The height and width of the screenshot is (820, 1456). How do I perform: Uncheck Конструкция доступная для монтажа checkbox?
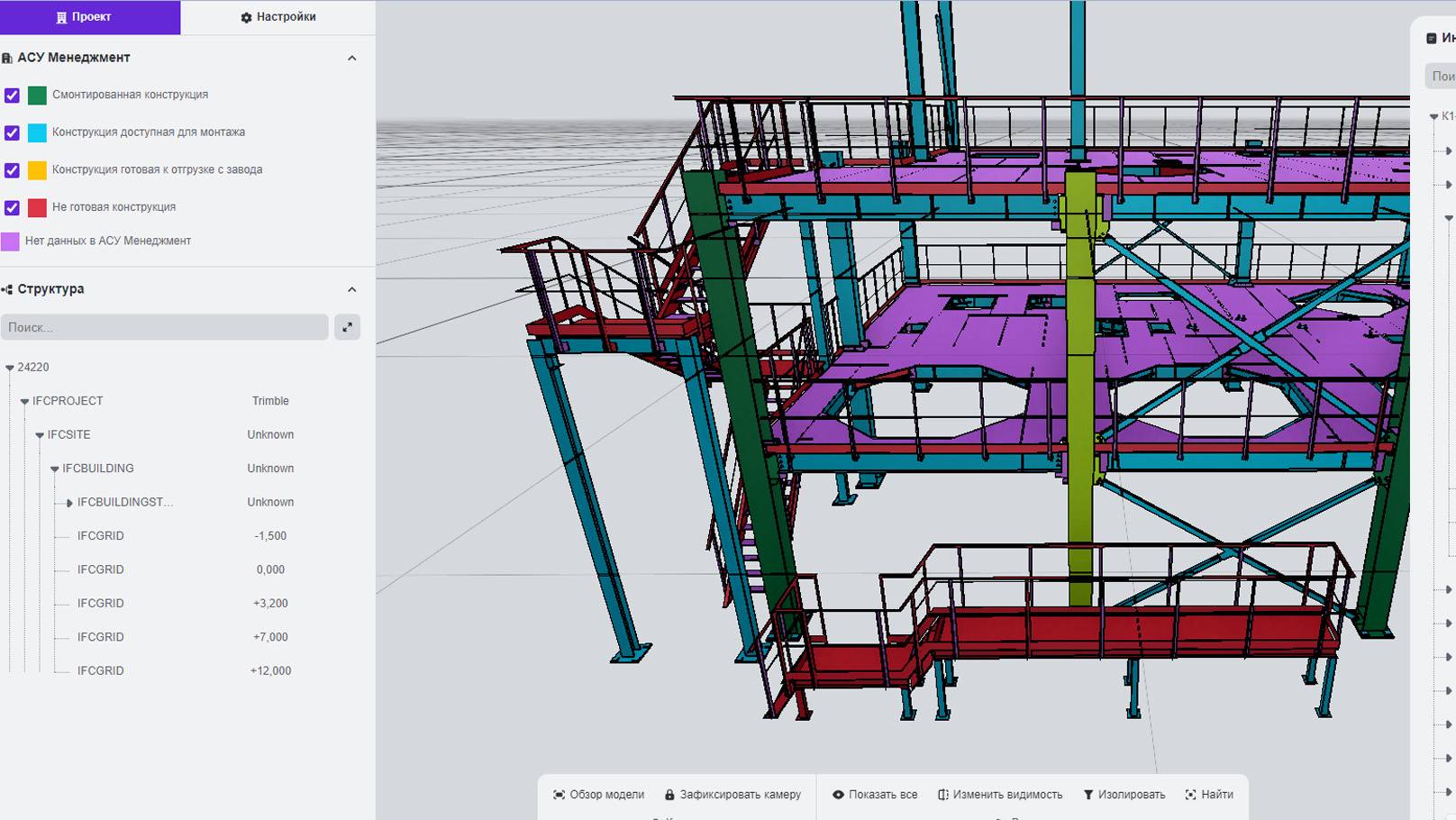12,132
